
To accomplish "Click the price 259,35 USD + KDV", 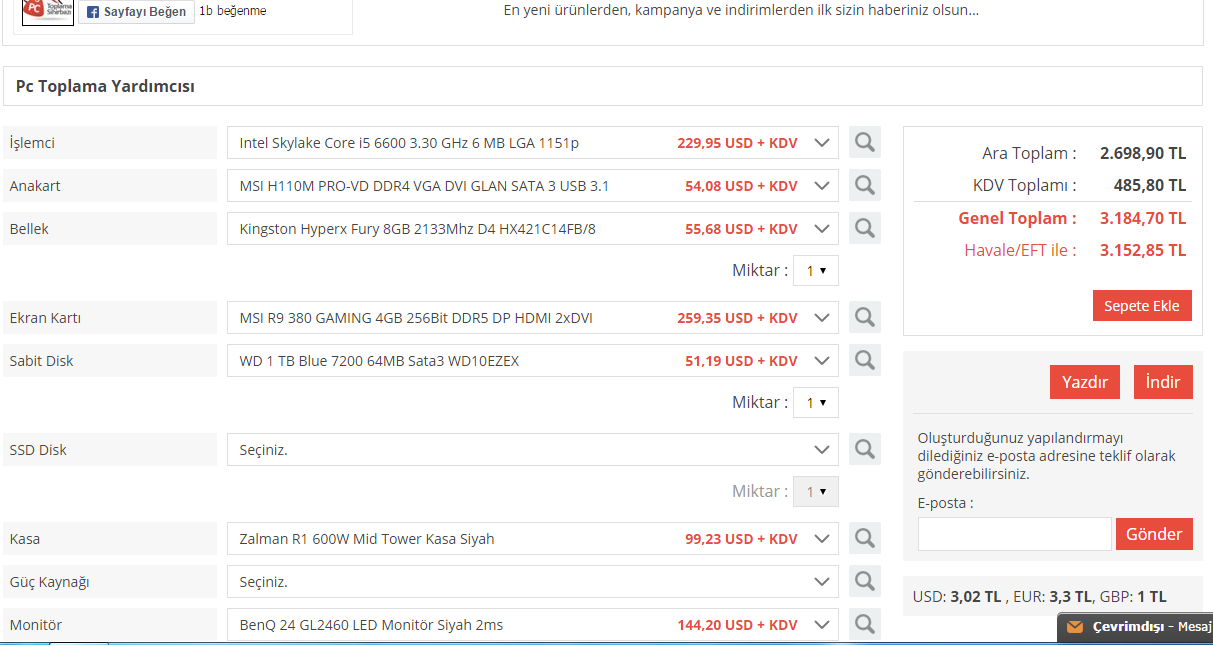I will click(737, 318).
